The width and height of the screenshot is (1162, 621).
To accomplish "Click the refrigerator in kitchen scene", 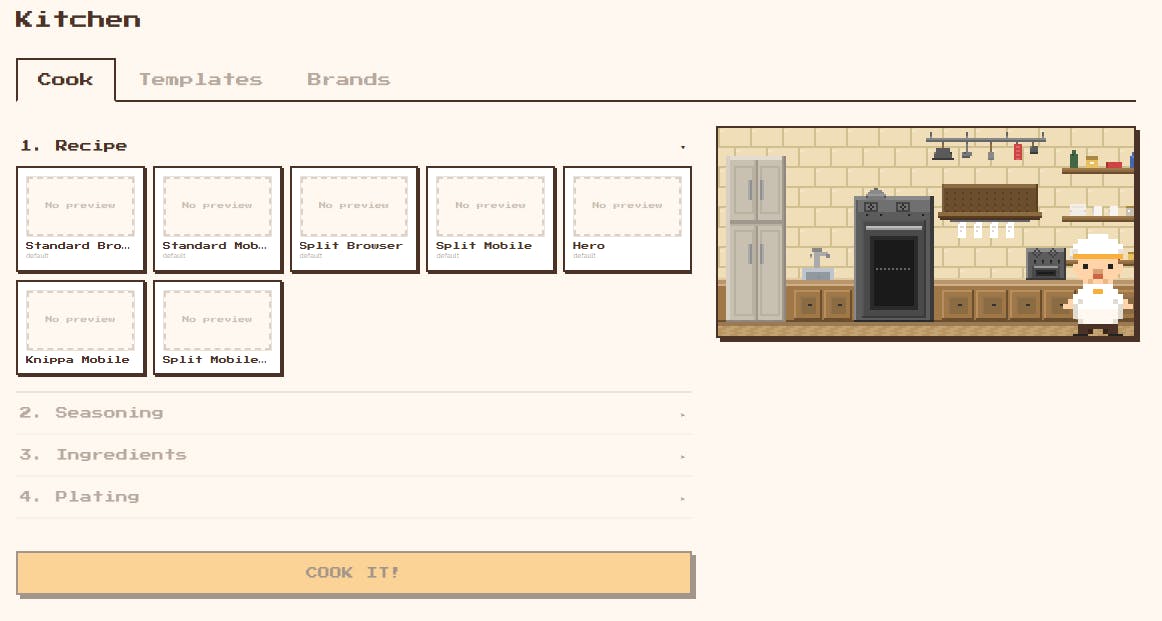I will pos(756,239).
